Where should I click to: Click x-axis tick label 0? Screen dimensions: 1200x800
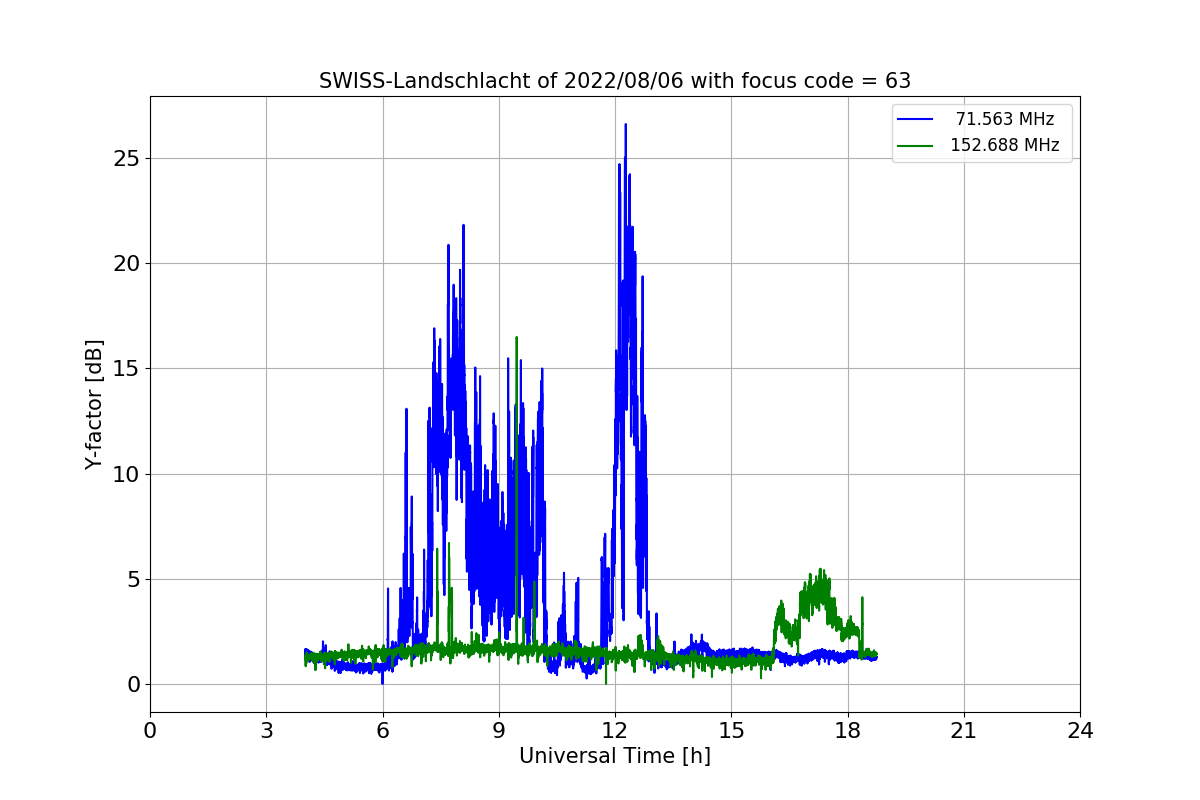click(150, 731)
